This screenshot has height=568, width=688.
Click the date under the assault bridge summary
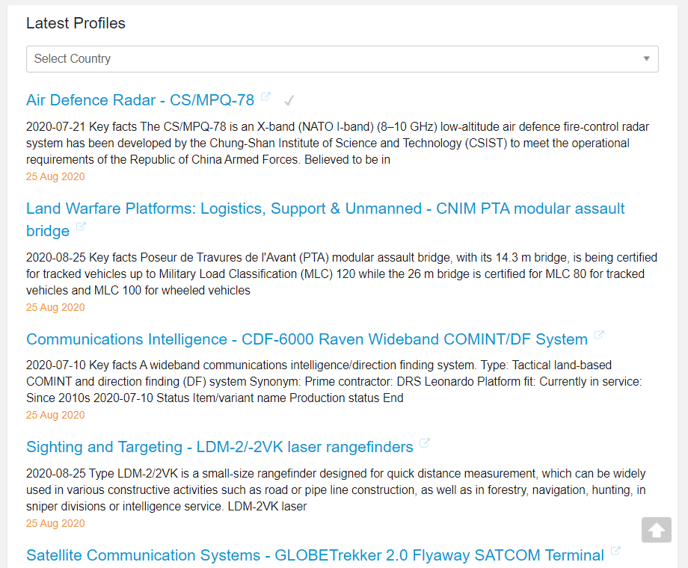55,308
